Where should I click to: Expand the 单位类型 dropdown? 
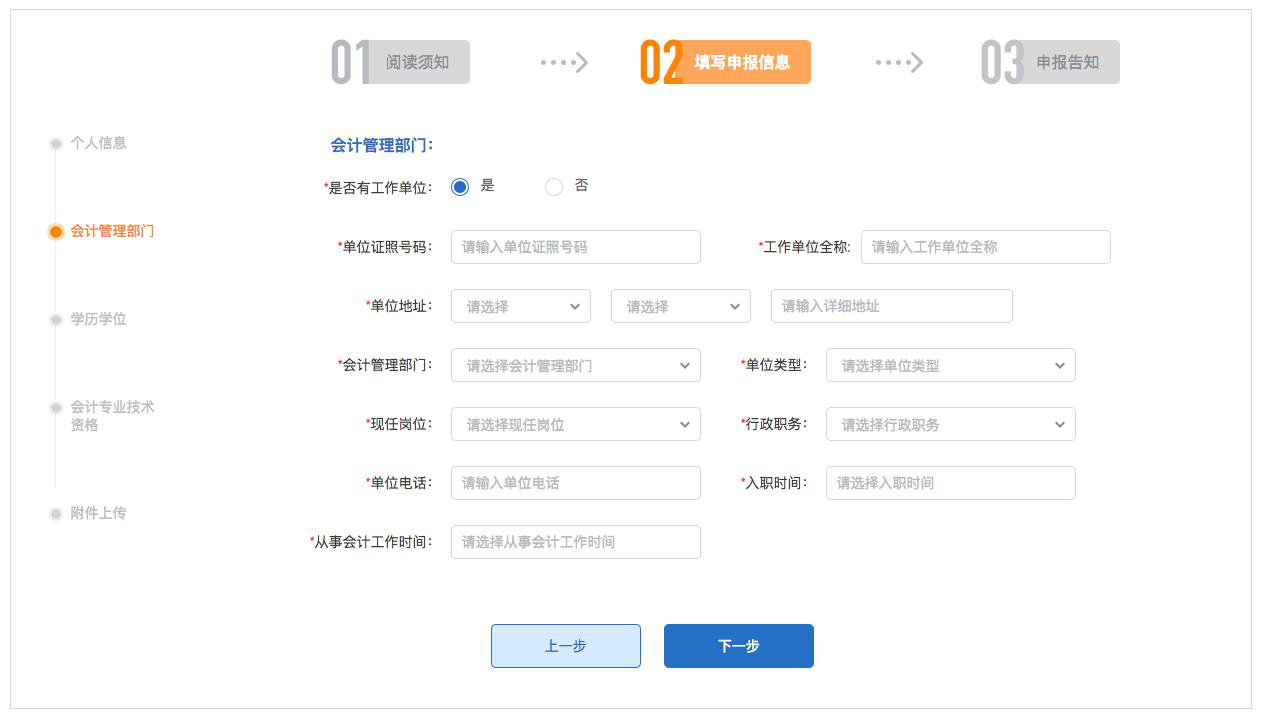pos(950,365)
